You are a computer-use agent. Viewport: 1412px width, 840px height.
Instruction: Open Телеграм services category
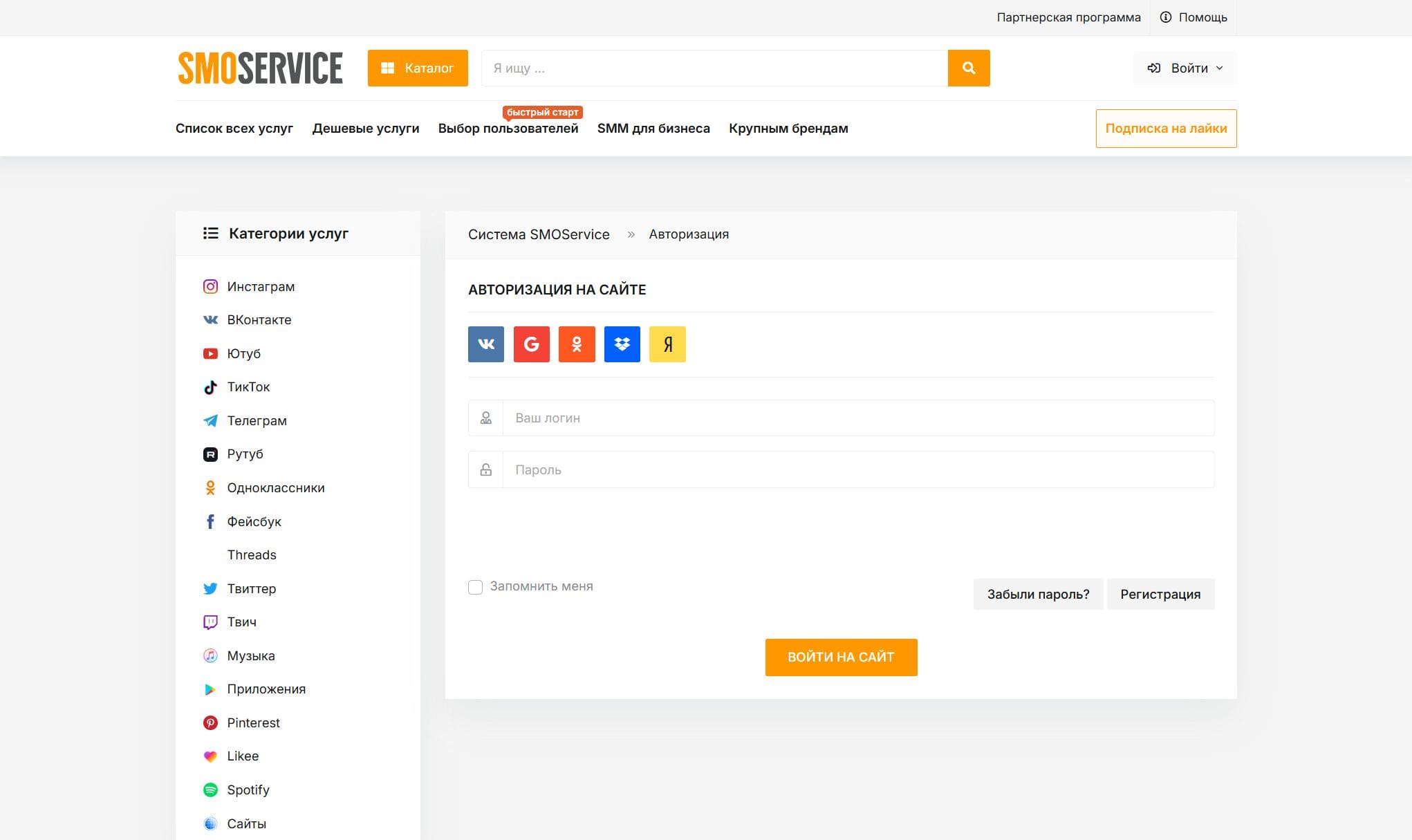pyautogui.click(x=257, y=420)
